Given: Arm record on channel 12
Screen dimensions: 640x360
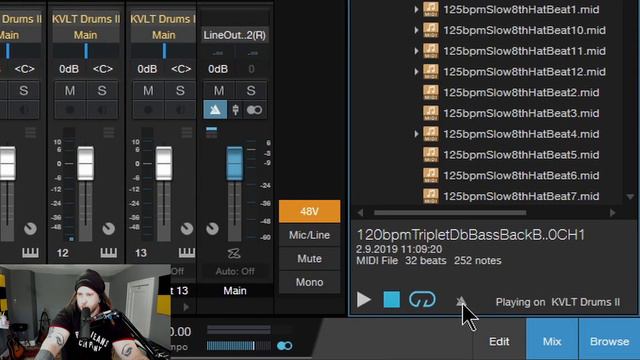Looking at the screenshot, I should click(70, 110).
